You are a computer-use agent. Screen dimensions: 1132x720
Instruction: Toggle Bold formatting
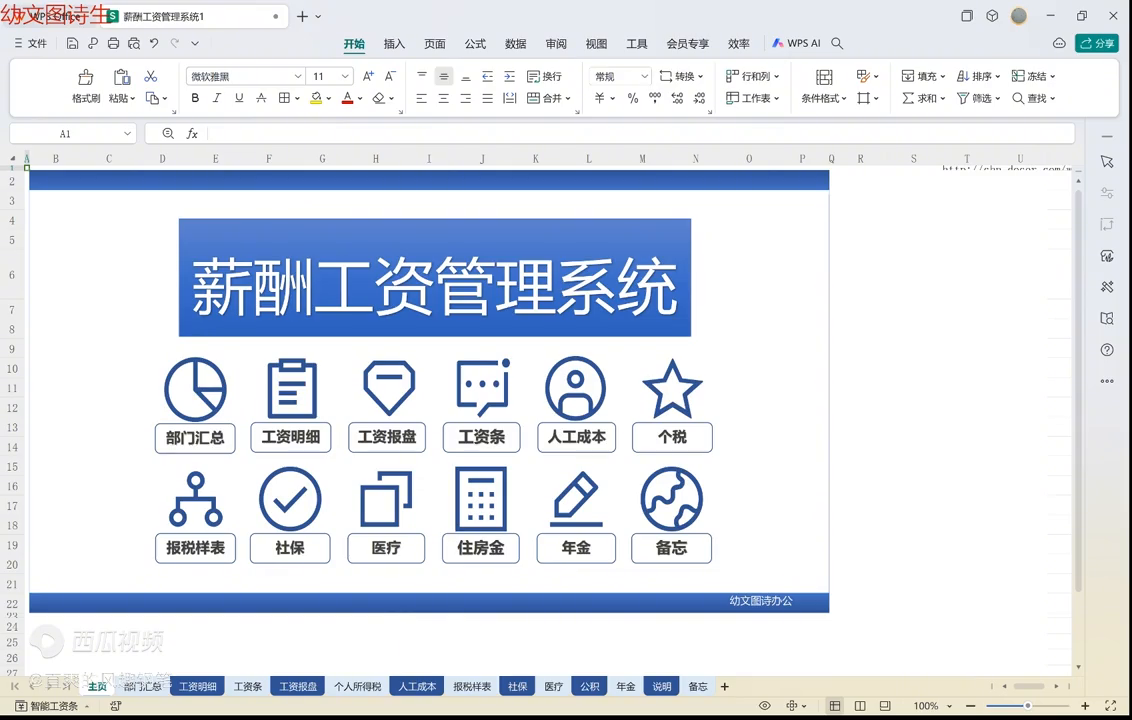click(195, 98)
